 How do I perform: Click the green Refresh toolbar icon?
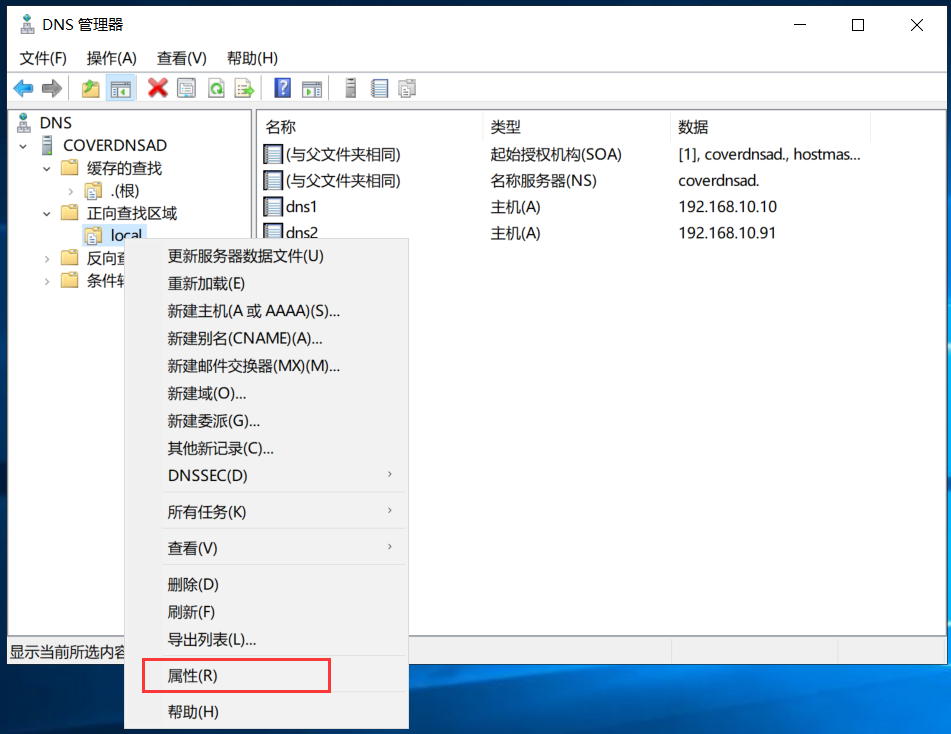(215, 89)
